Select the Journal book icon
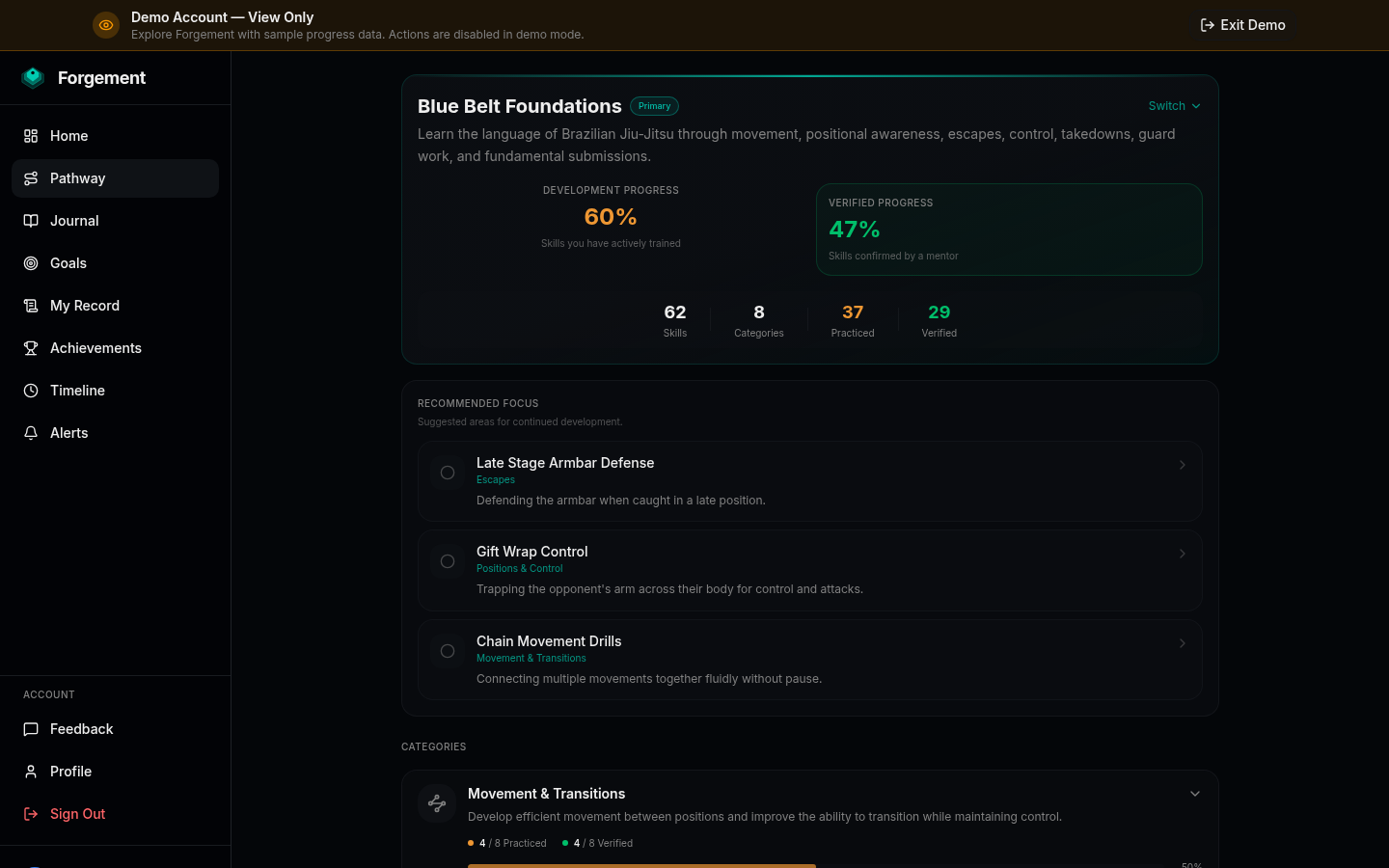The height and width of the screenshot is (868, 1389). (31, 221)
